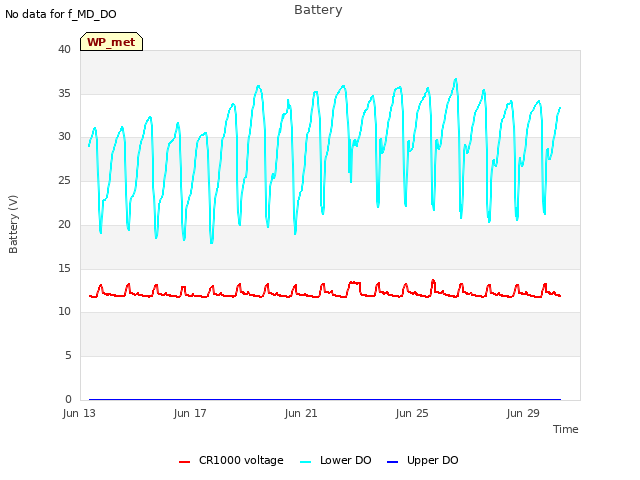Click the 'No data for f_MD_DO' message

tap(61, 14)
